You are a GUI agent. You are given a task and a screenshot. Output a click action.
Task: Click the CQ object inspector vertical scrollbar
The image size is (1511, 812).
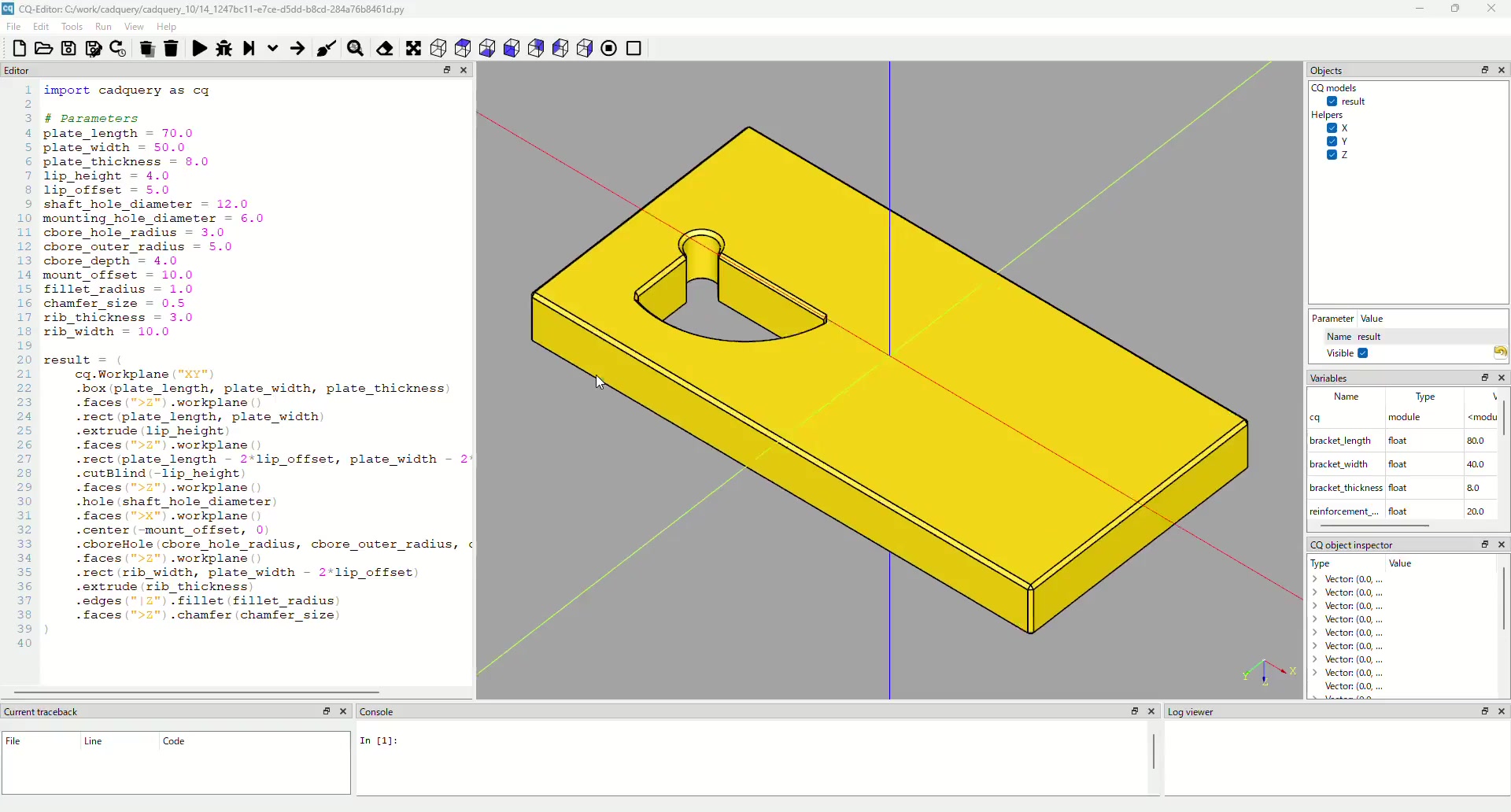click(1505, 598)
